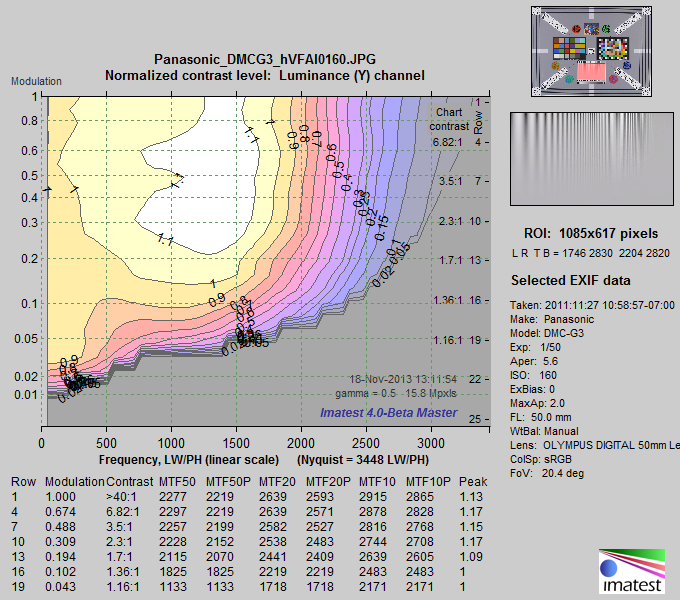Click the 'Lens: OLYMPUS DIGITAL 50mm' line
Viewport: 680px width, 600px height.
coord(595,445)
